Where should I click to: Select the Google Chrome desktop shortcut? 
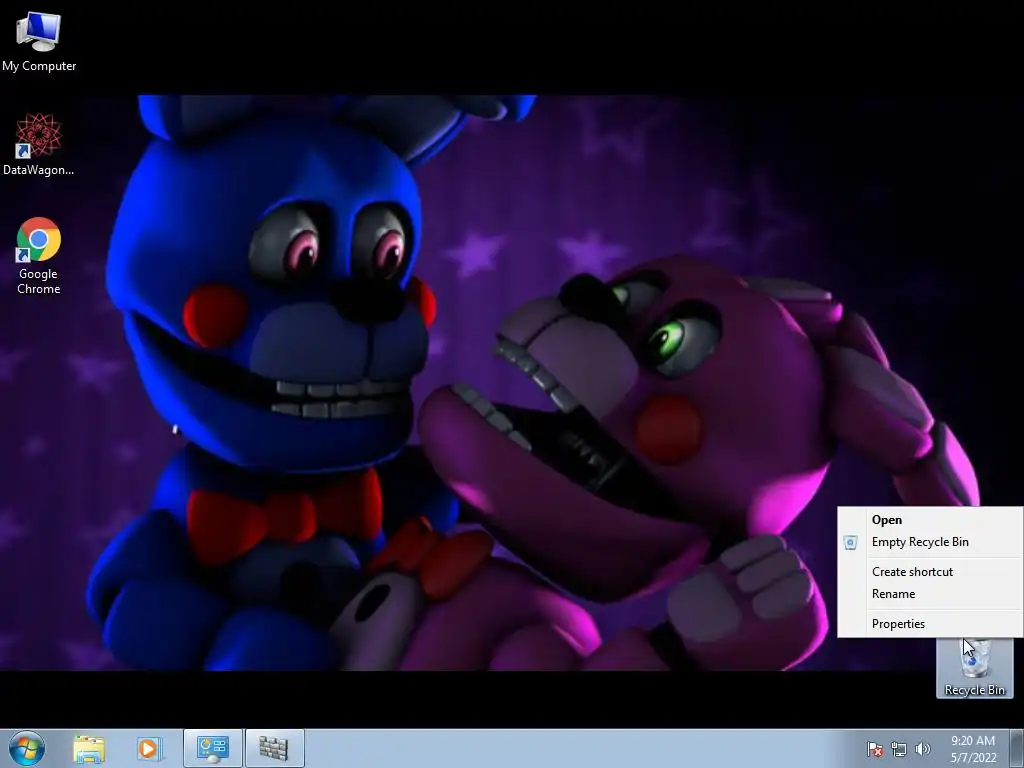pyautogui.click(x=39, y=255)
